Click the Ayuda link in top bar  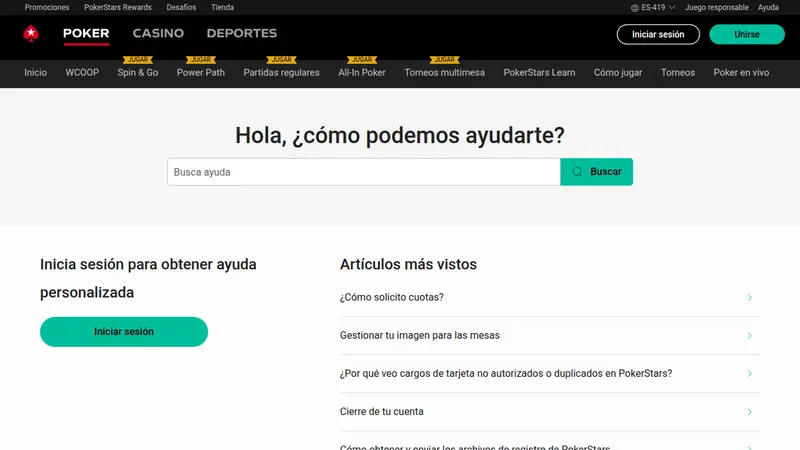click(768, 8)
